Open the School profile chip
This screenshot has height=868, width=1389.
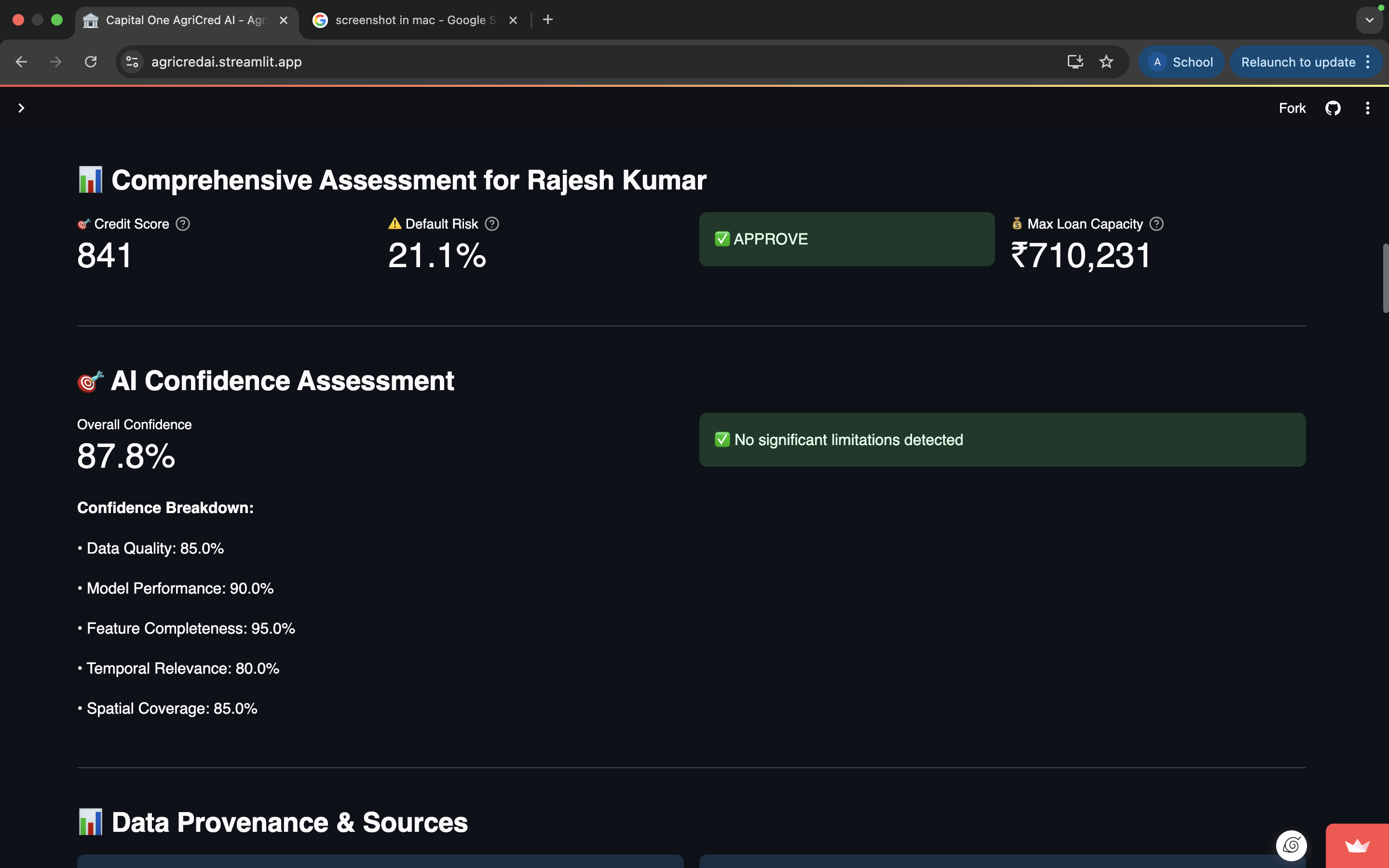pyautogui.click(x=1181, y=62)
